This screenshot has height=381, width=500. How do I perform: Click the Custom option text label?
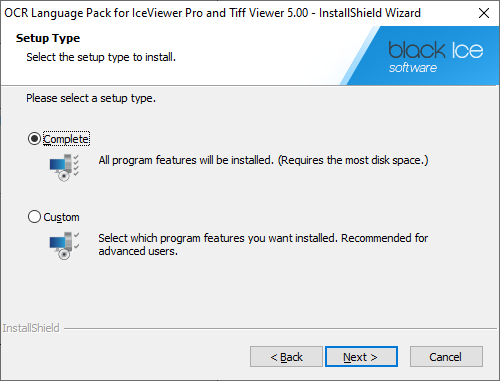point(61,217)
